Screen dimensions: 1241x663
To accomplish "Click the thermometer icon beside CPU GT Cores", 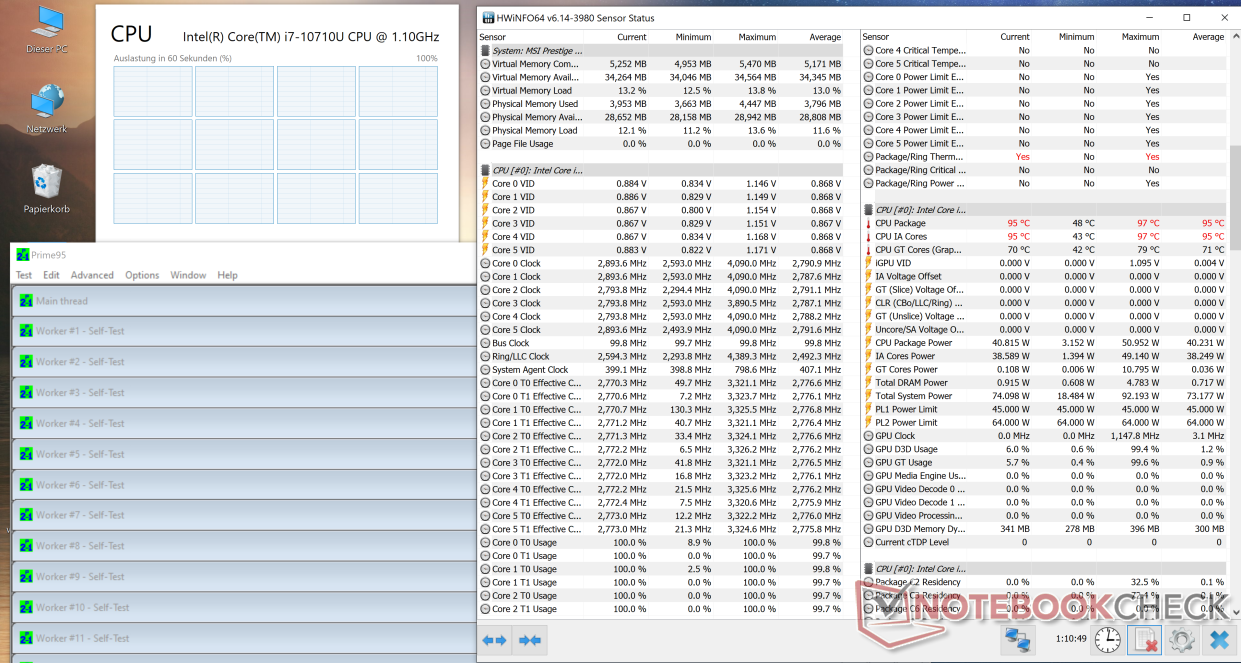I will 868,250.
